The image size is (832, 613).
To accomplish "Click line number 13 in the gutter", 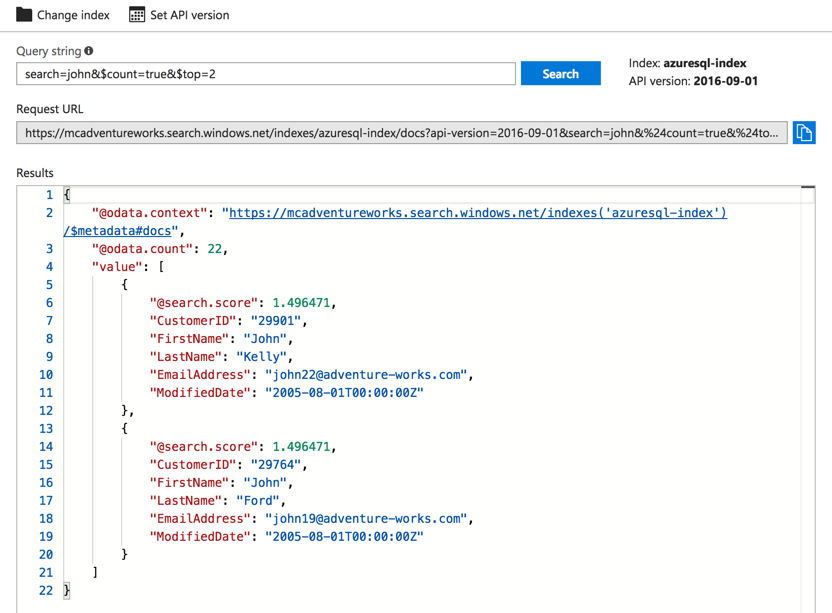I will [45, 429].
